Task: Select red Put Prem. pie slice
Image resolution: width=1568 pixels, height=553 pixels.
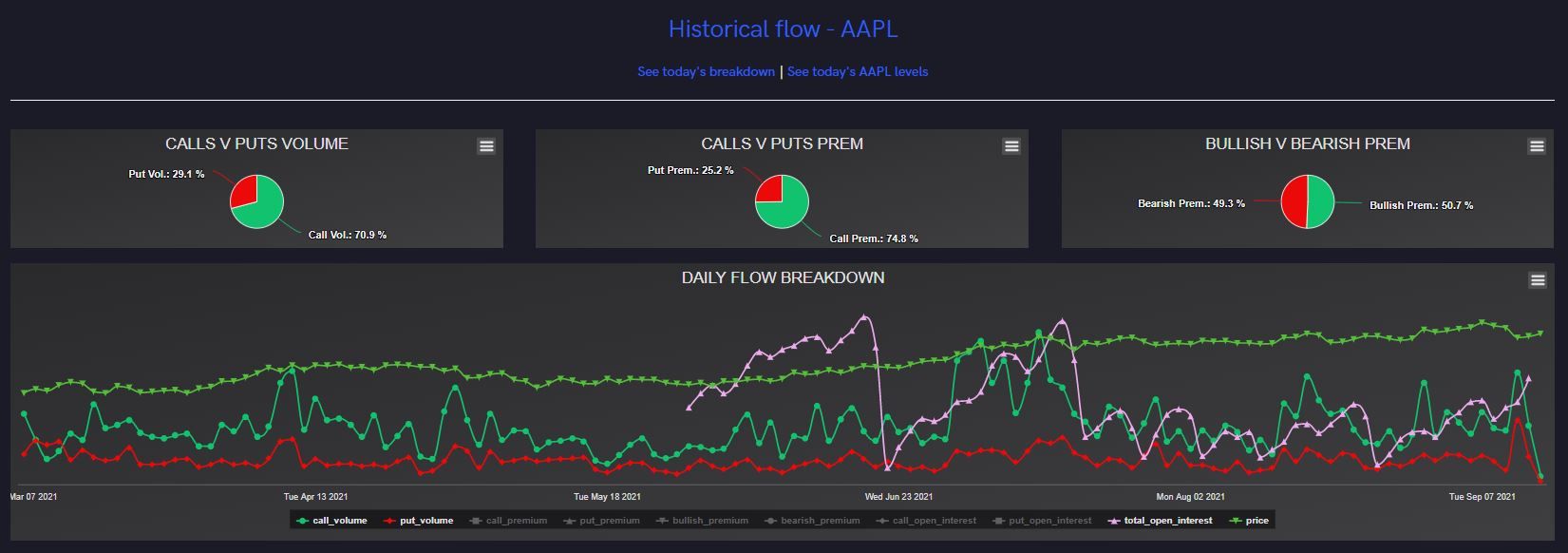Action: (x=770, y=189)
